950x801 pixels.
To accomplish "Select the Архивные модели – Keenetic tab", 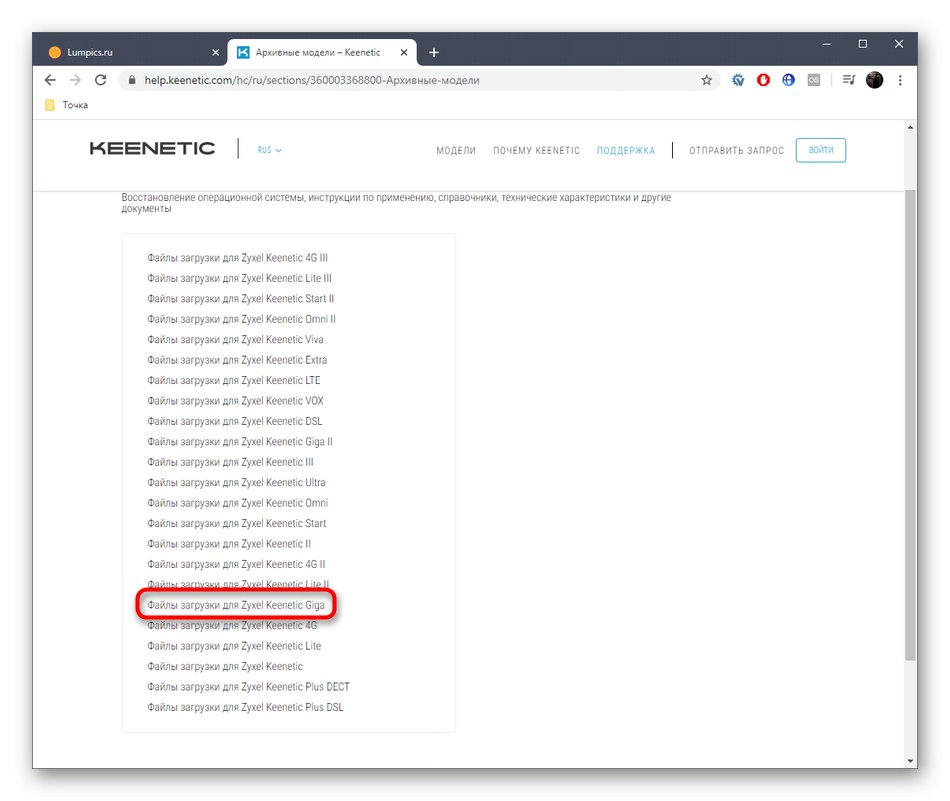I will pos(321,53).
